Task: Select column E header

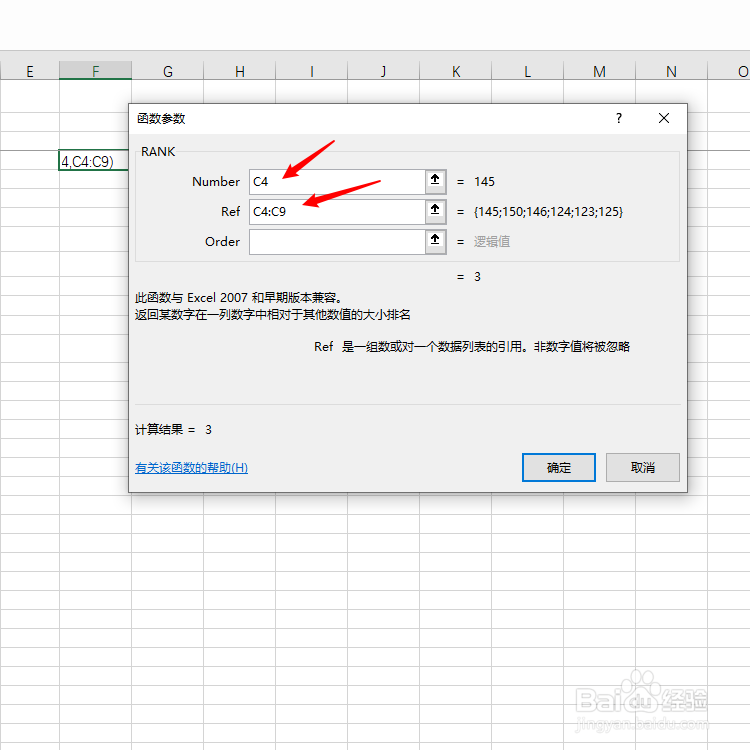Action: [x=30, y=71]
